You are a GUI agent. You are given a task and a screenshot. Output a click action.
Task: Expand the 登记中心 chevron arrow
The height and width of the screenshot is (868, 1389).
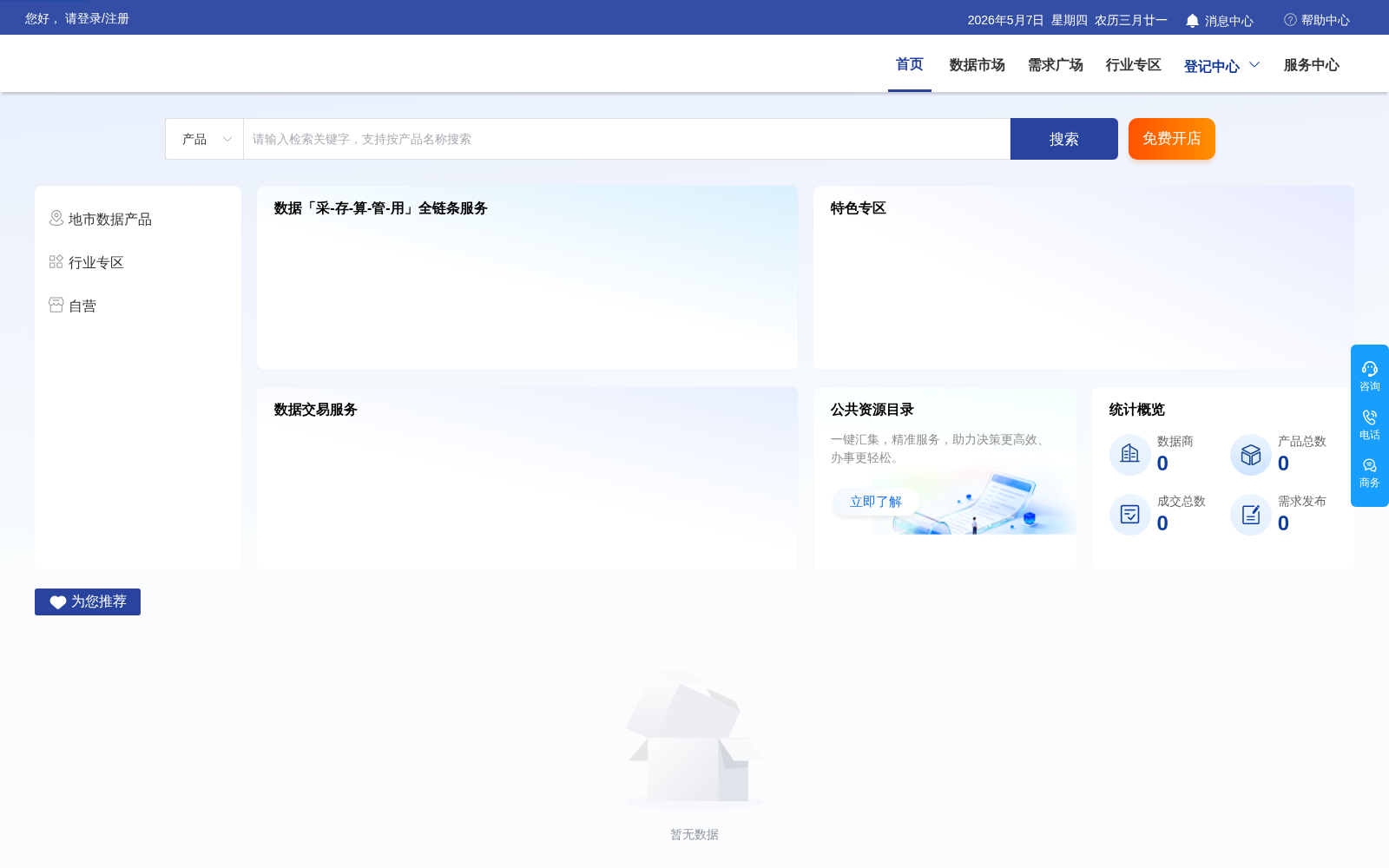point(1254,64)
